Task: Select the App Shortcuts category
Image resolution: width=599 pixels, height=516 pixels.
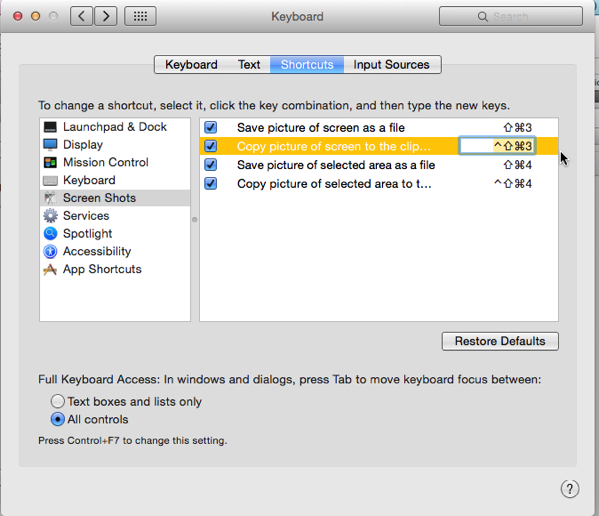Action: pos(115,269)
